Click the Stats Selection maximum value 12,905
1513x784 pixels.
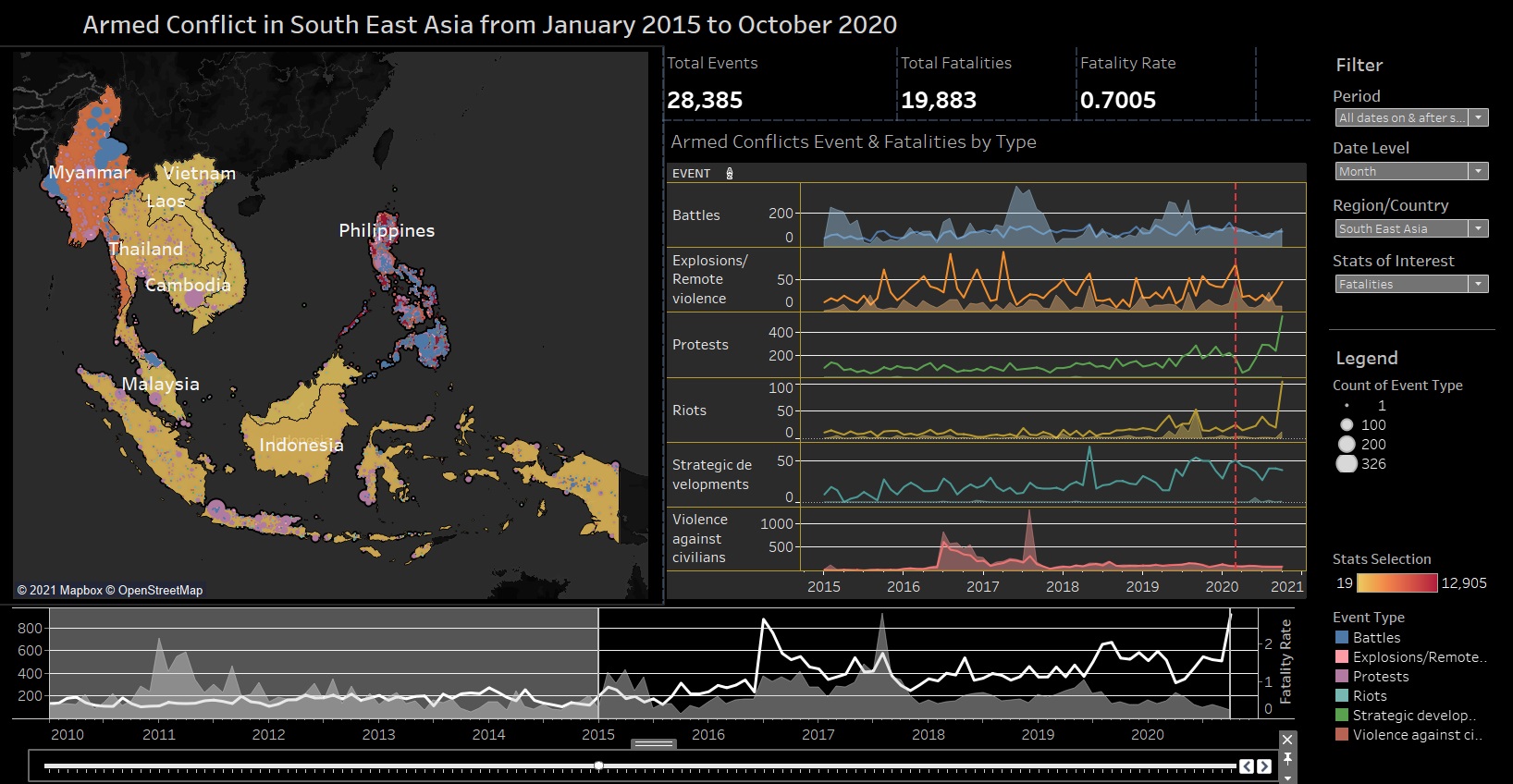tap(1464, 582)
